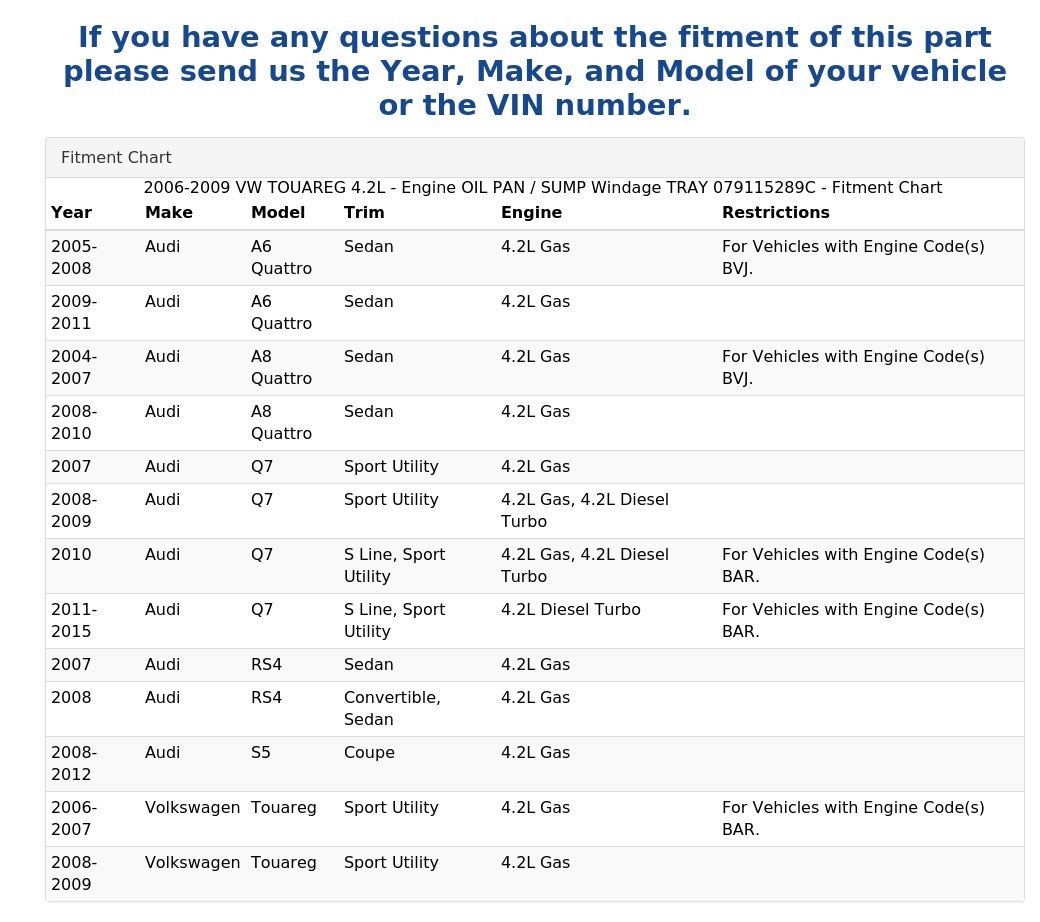This screenshot has width=1040, height=922.
Task: Click the 'Restrictions' column header
Action: tap(775, 212)
